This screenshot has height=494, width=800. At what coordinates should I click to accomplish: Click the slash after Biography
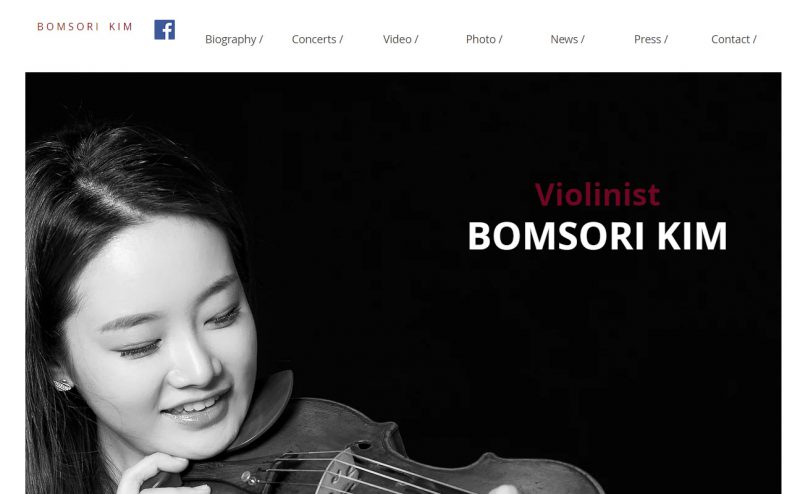(261, 39)
